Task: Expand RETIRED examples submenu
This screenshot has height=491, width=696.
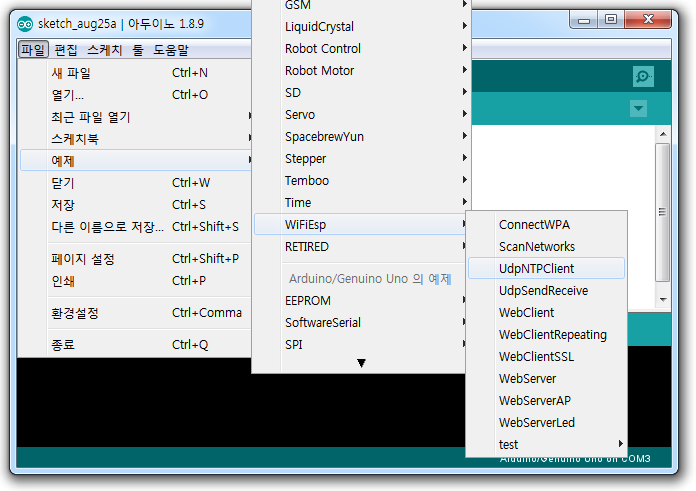Action: pos(360,246)
